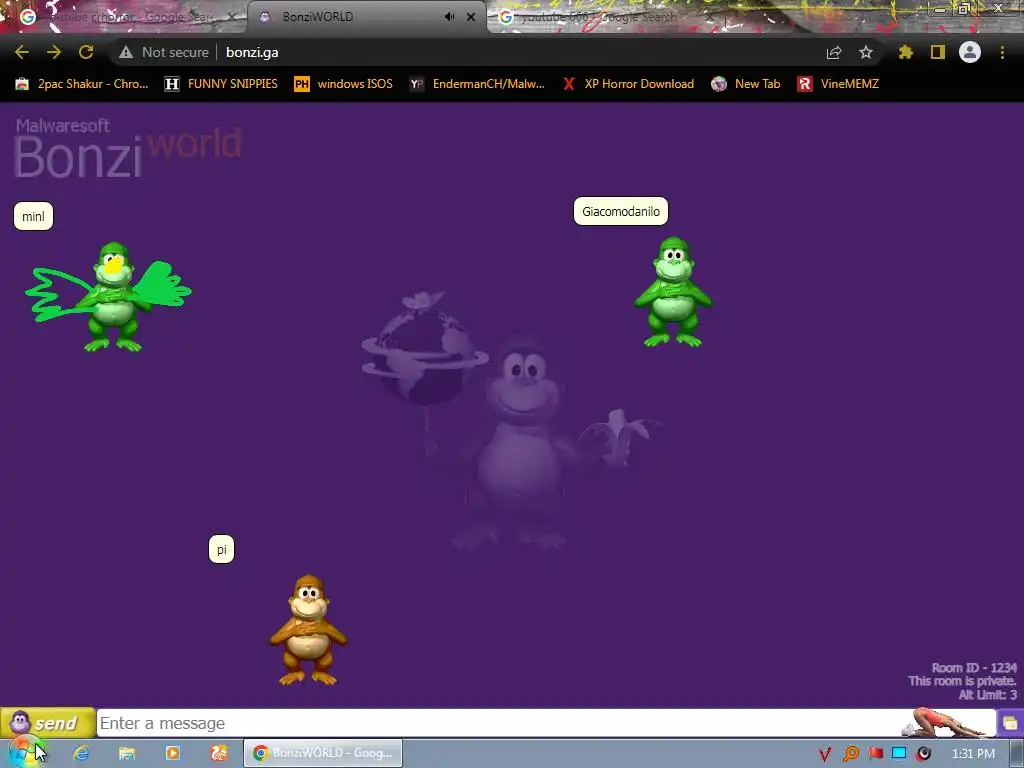The image size is (1024, 768).
Task: Open the XP Horror Download bookmark
Action: click(x=628, y=84)
